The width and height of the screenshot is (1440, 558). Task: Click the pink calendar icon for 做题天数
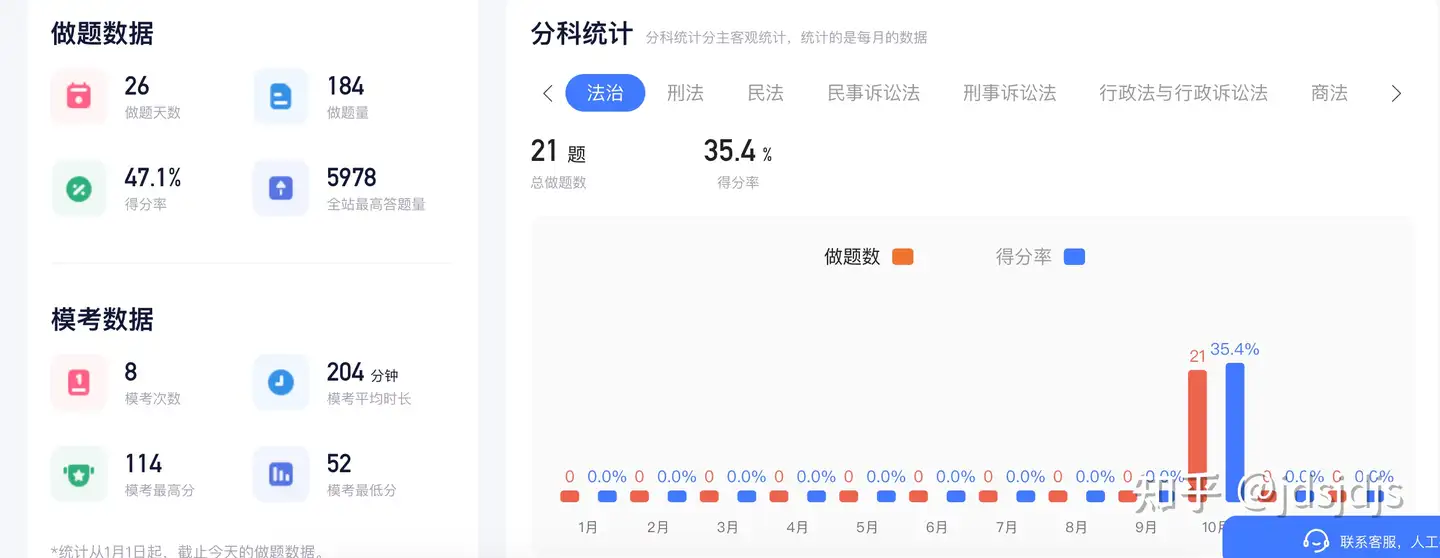(x=79, y=97)
